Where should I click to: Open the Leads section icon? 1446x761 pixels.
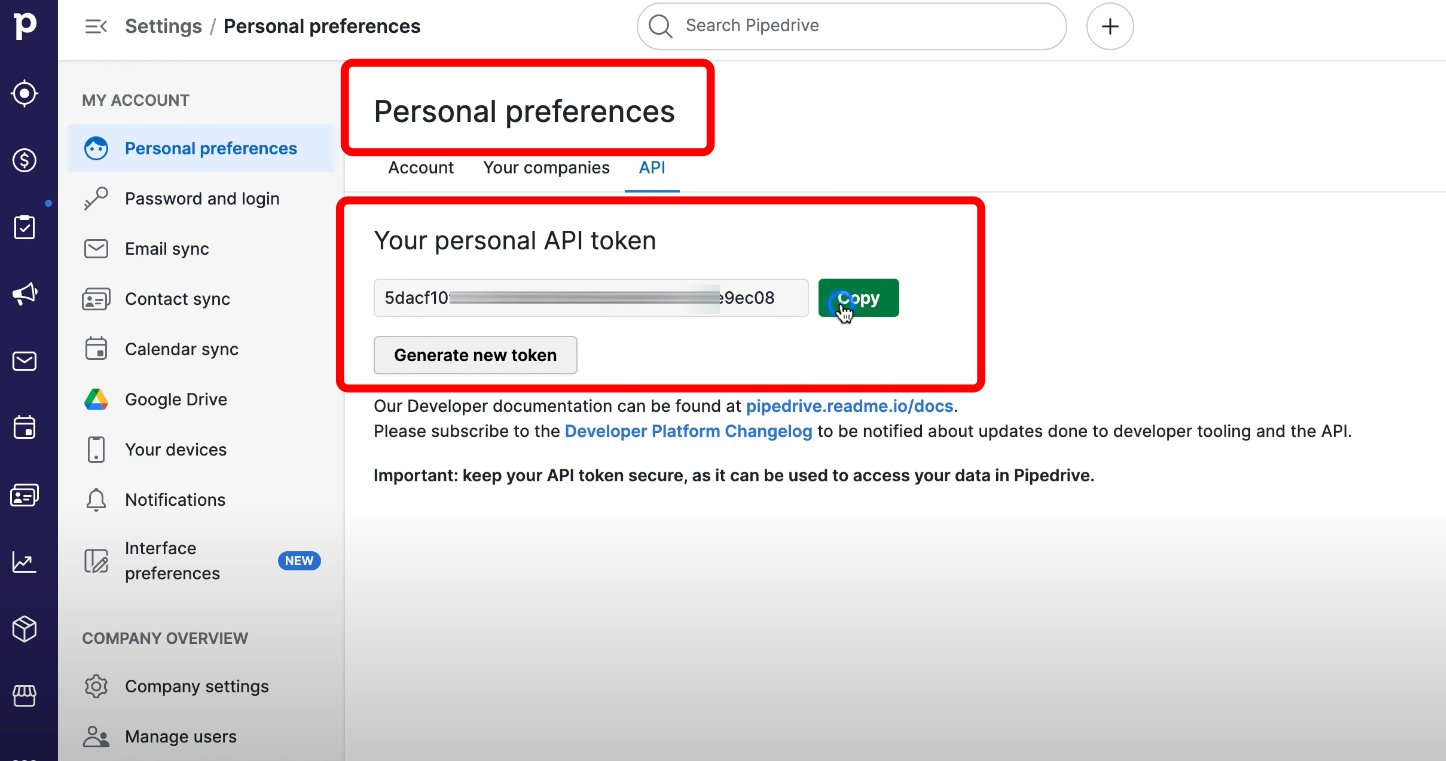pyautogui.click(x=23, y=92)
